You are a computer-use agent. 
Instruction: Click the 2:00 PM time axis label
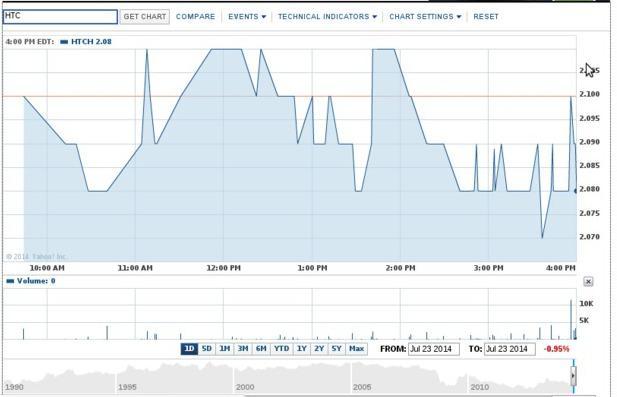click(400, 268)
